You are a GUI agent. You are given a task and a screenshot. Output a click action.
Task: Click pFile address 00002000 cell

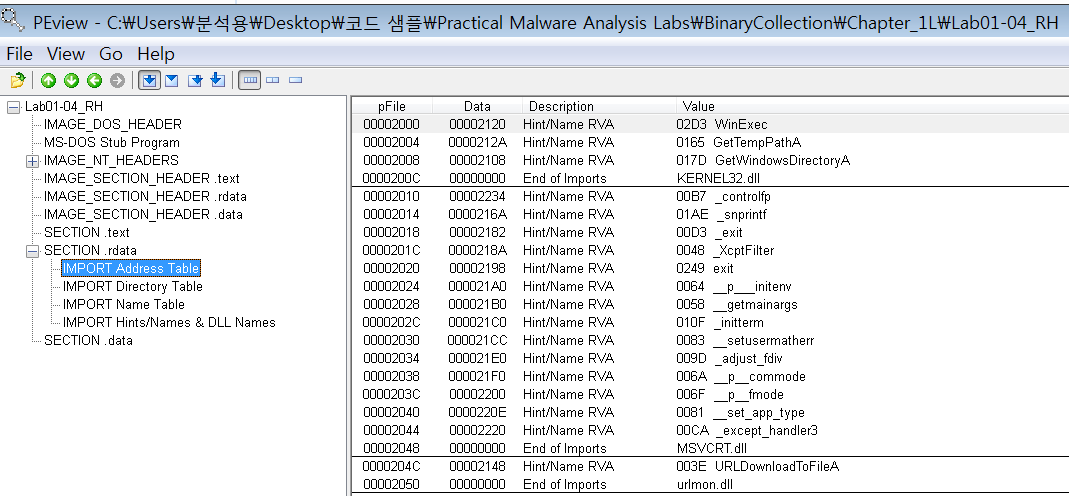[x=391, y=125]
